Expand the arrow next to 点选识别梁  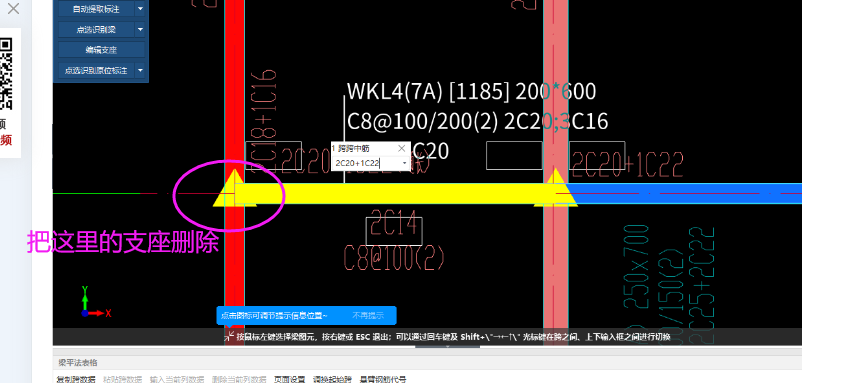140,30
